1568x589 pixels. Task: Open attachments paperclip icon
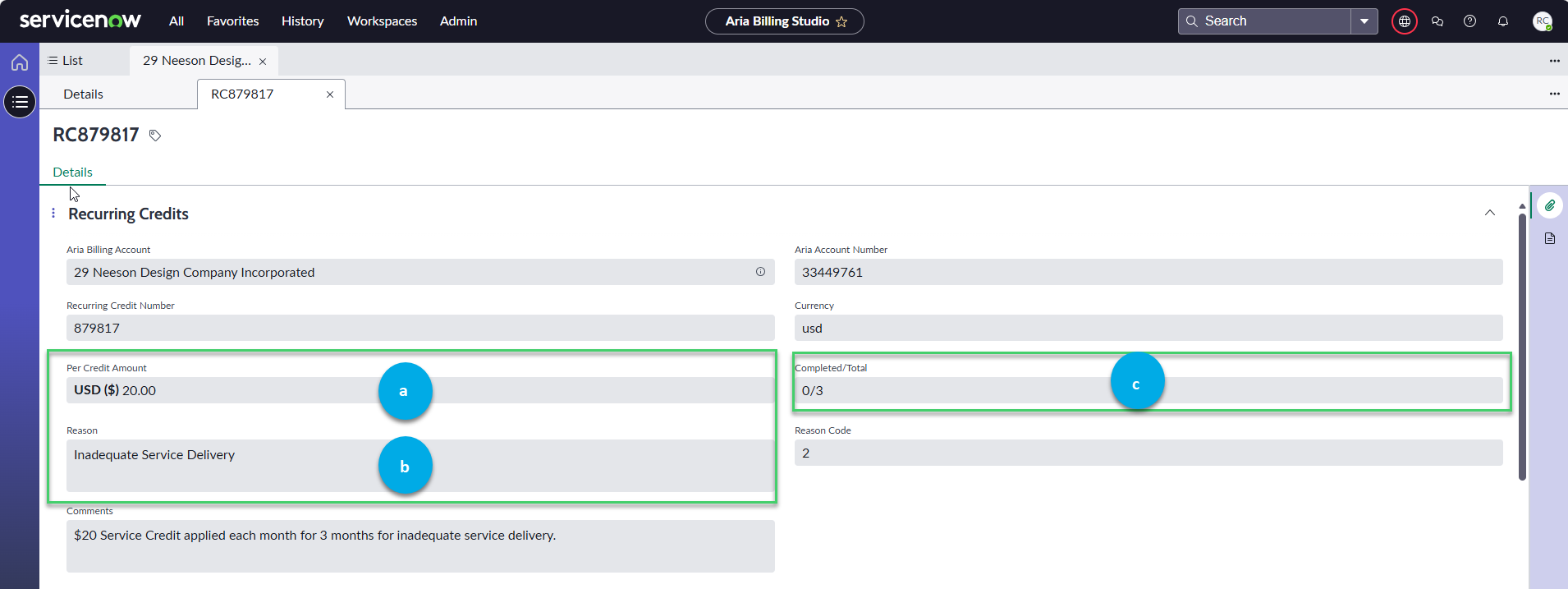[1550, 205]
